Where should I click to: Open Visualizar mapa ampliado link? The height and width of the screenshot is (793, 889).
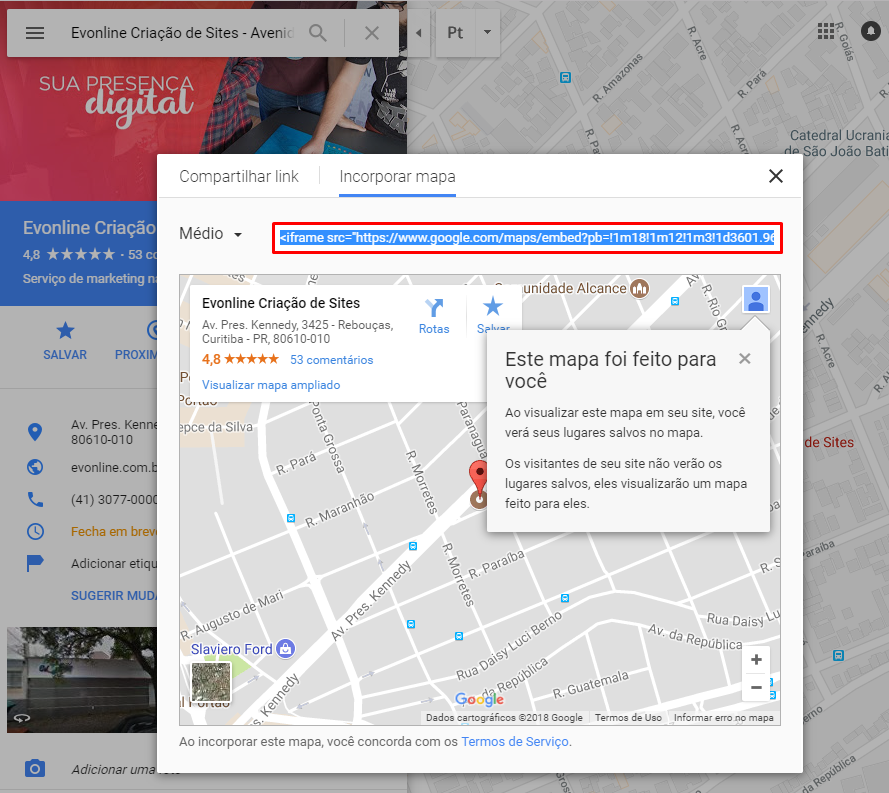271,385
